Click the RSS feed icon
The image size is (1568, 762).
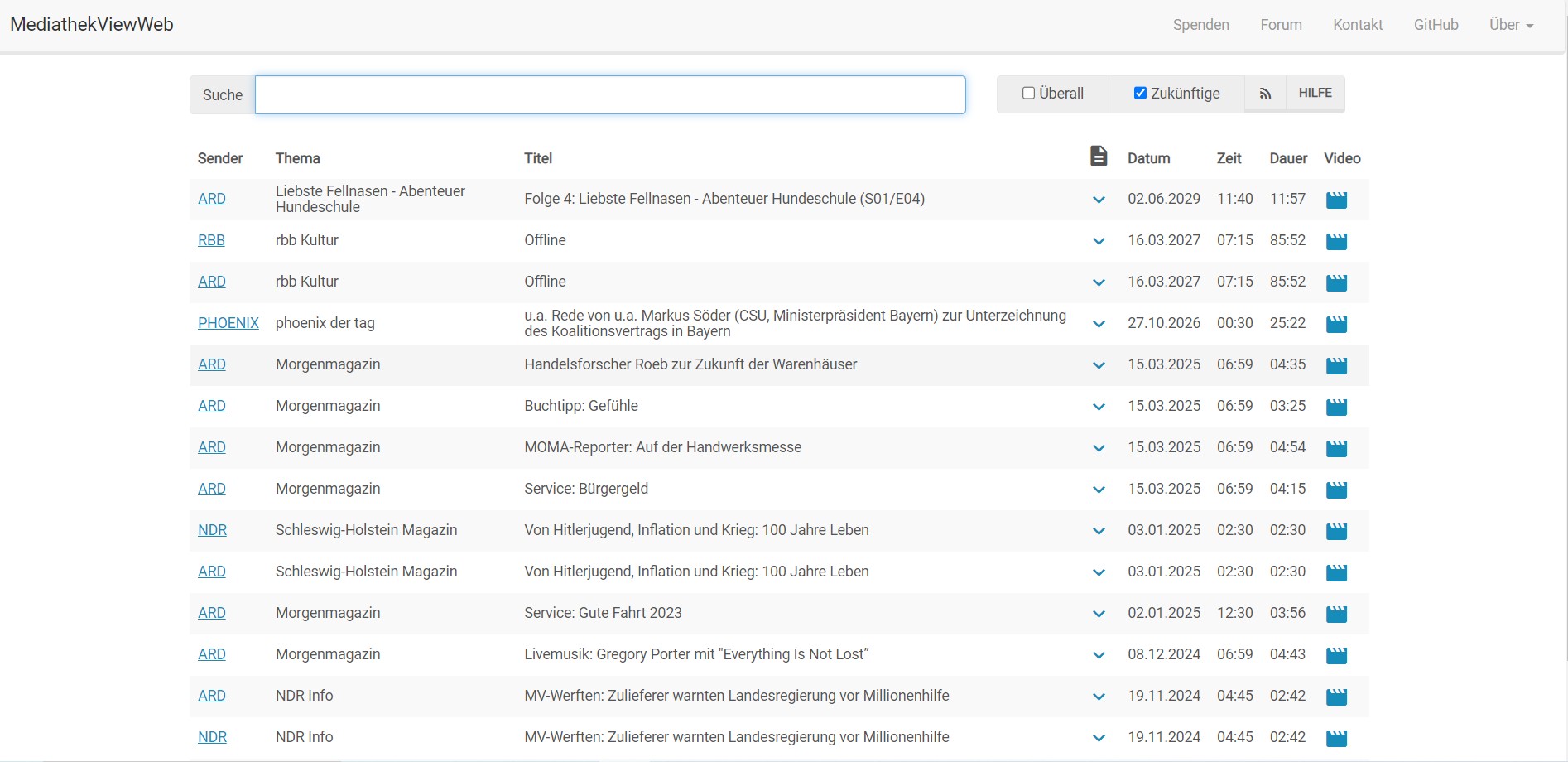[1265, 94]
